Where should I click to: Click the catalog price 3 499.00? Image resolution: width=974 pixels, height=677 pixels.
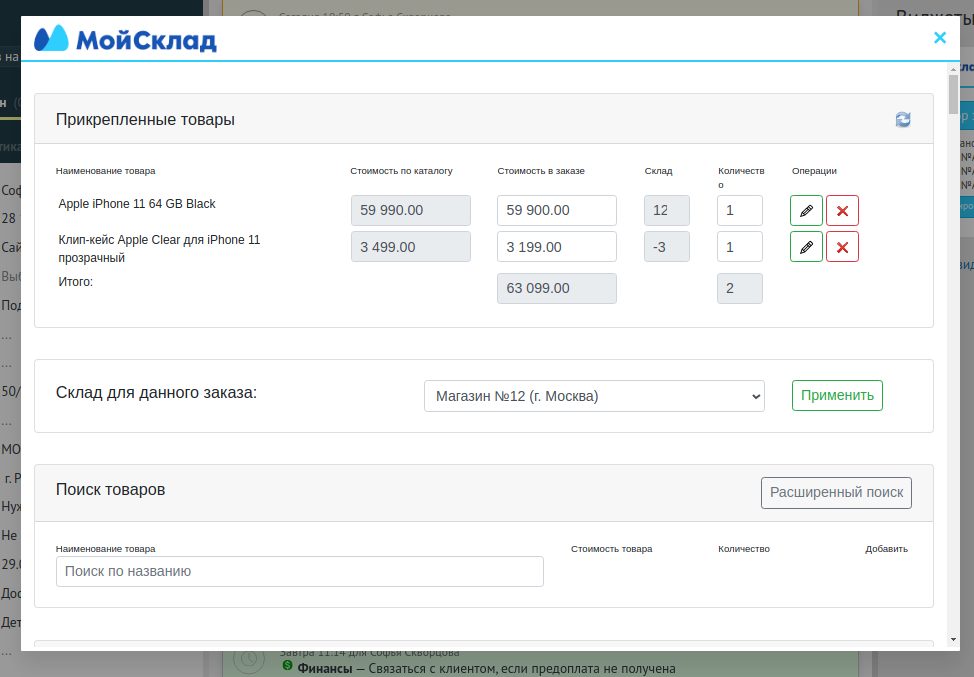[411, 247]
